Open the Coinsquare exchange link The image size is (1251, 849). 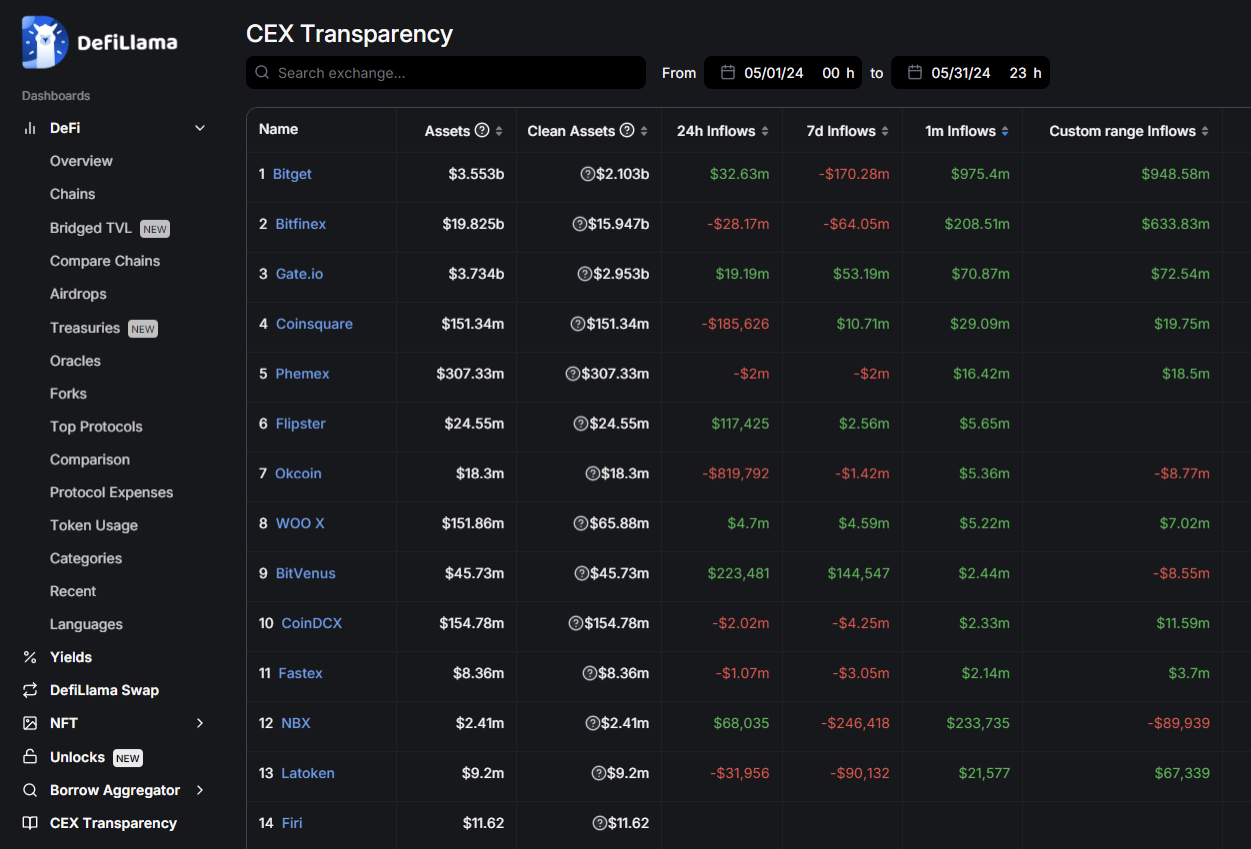pos(314,324)
